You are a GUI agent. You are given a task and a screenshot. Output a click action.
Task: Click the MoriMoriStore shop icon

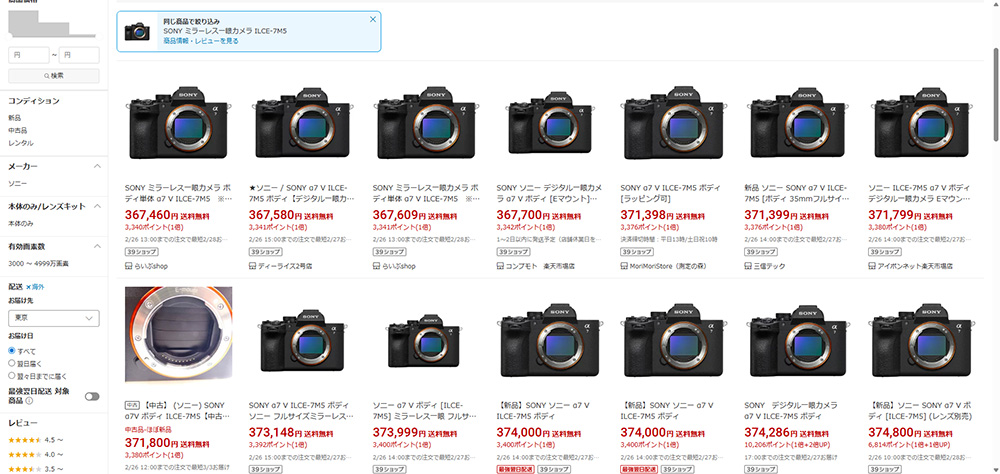[624, 266]
